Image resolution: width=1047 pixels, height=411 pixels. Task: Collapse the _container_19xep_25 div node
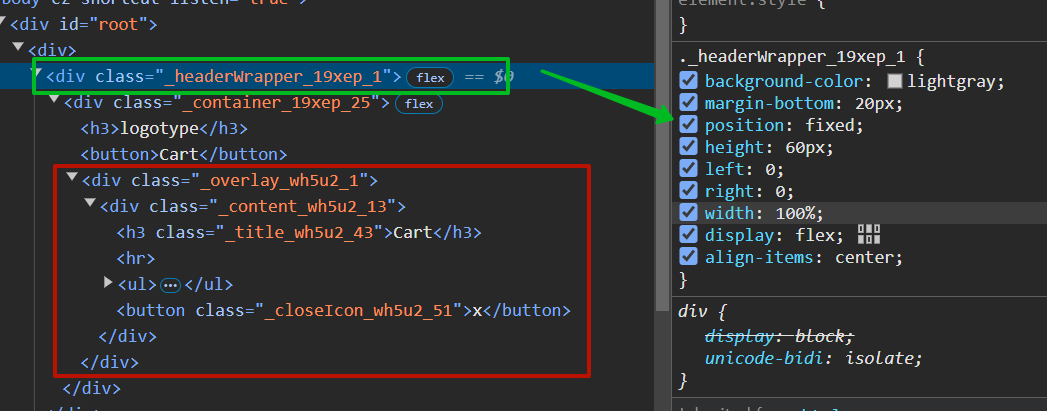coord(53,100)
